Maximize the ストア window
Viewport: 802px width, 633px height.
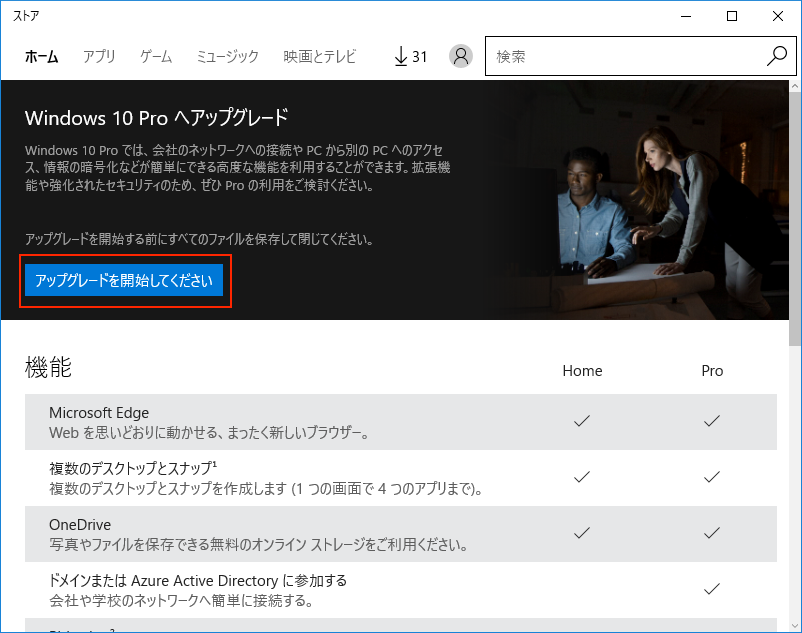click(732, 16)
